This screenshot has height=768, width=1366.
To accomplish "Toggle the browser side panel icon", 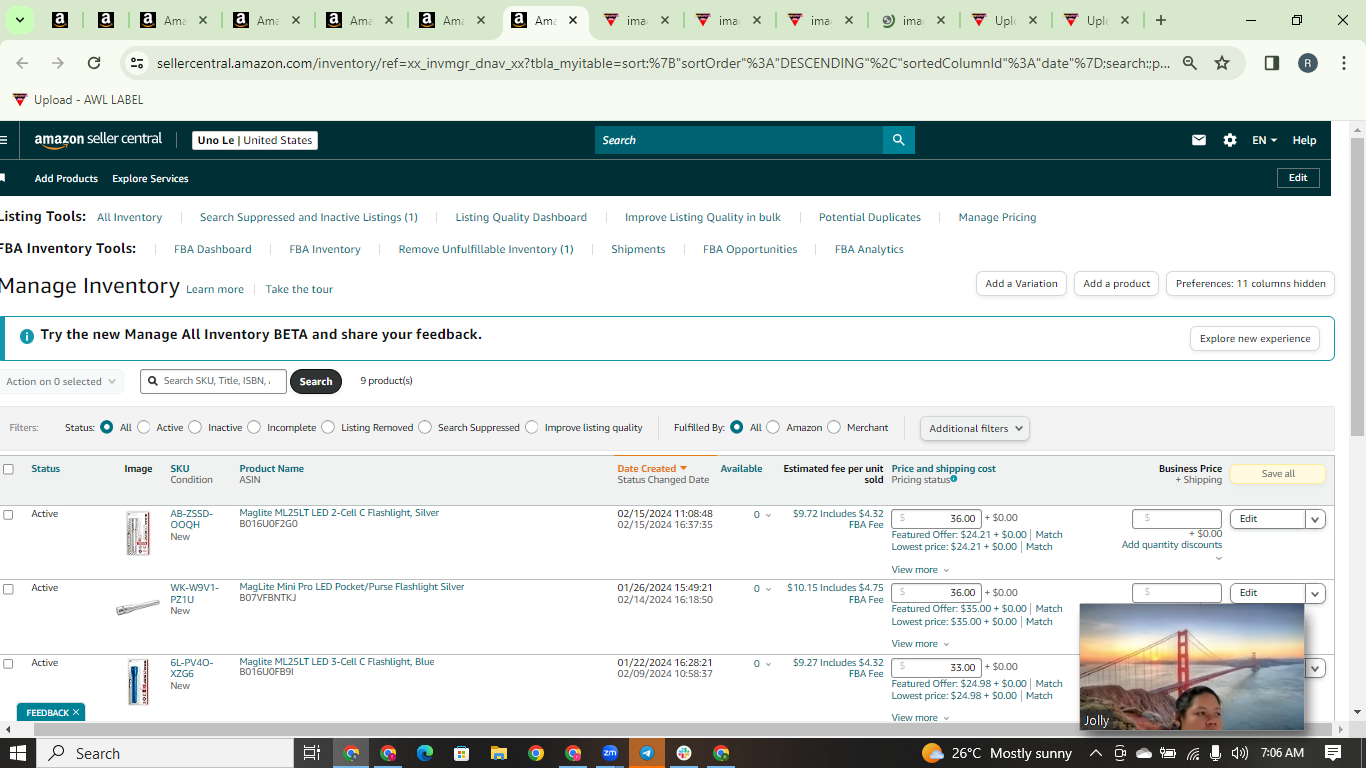I will click(x=1272, y=63).
